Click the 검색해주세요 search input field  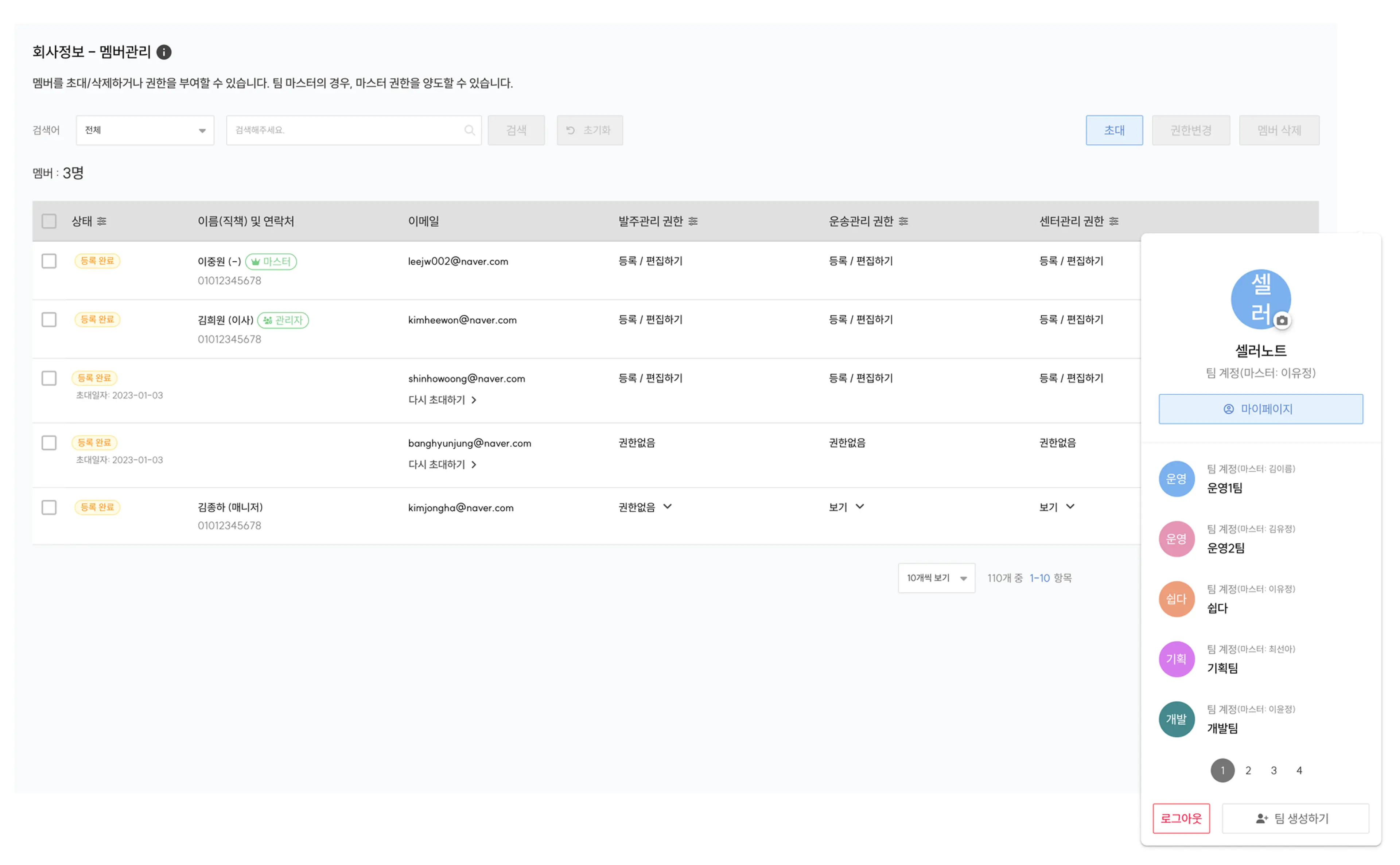coord(354,130)
